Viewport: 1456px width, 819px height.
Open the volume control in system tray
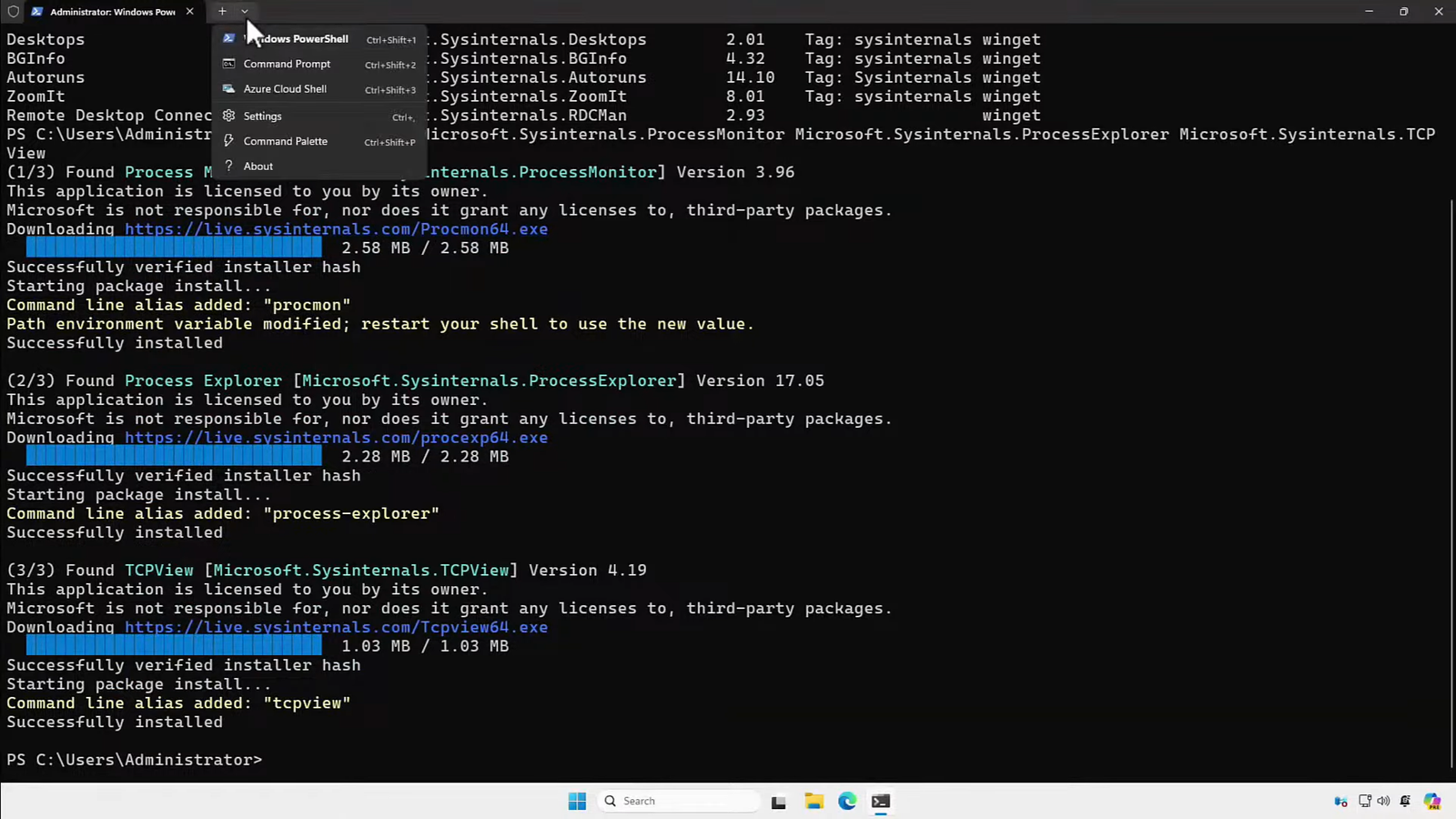[x=1383, y=801]
